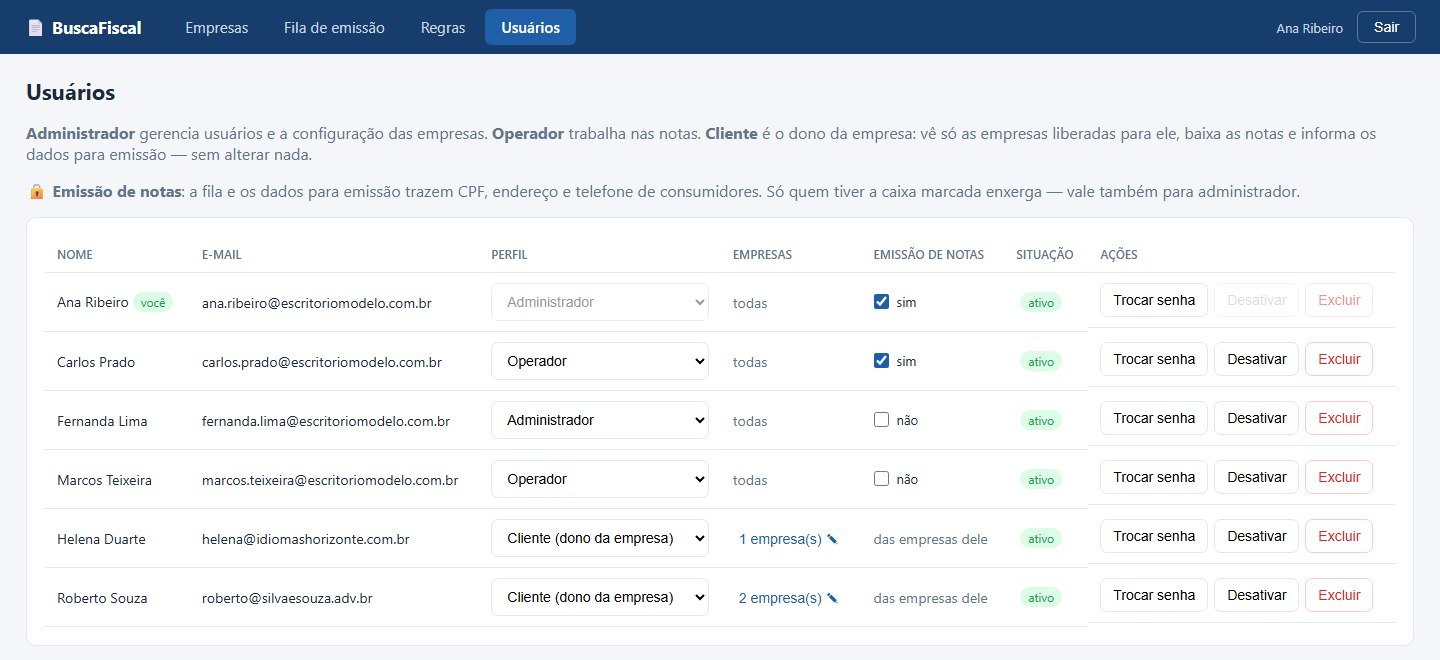Click Excluir for Marcos Teixeira
1440x660 pixels.
click(1339, 477)
